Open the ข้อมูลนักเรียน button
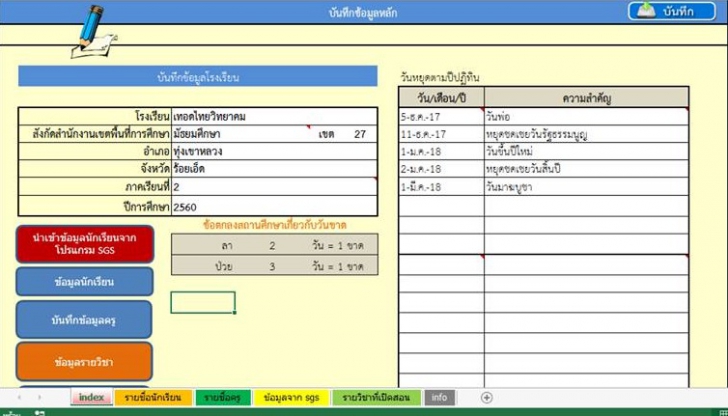 (x=84, y=282)
